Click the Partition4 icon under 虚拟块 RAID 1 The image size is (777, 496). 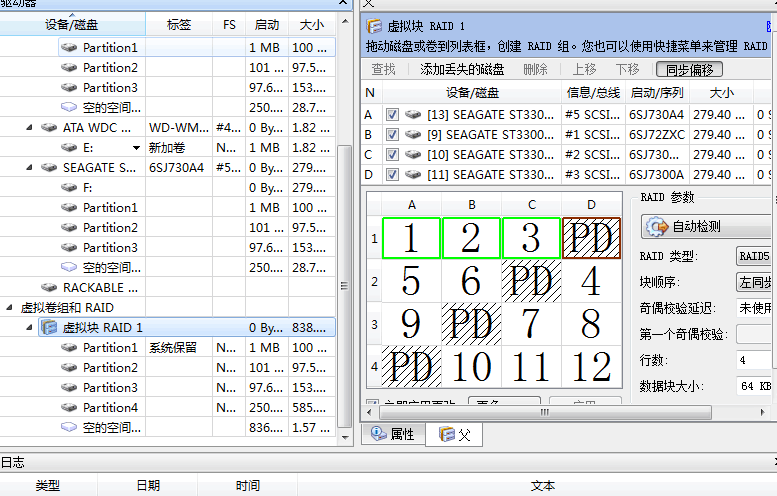tap(68, 408)
